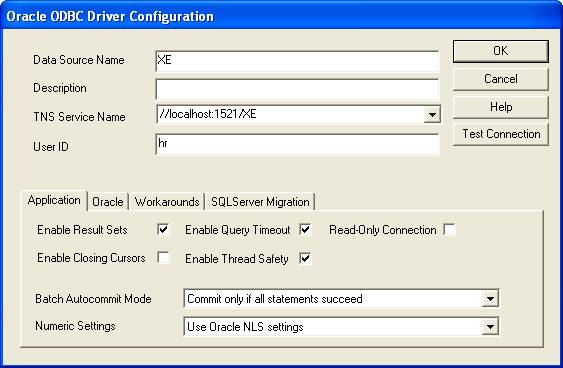Open the Batch Autocommit Mode dropdown arrow

[490, 299]
